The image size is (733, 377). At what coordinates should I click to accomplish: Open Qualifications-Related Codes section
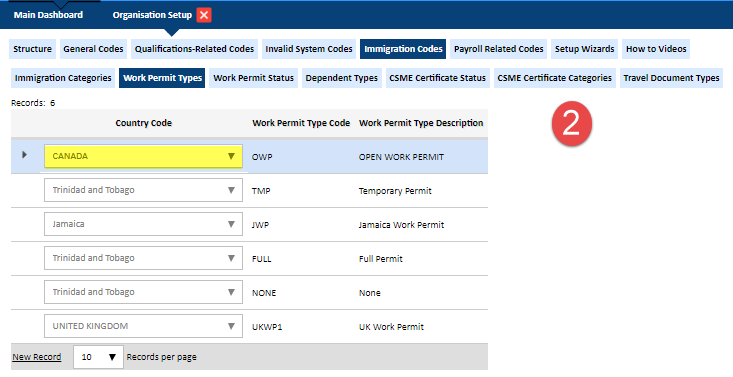[x=194, y=49]
